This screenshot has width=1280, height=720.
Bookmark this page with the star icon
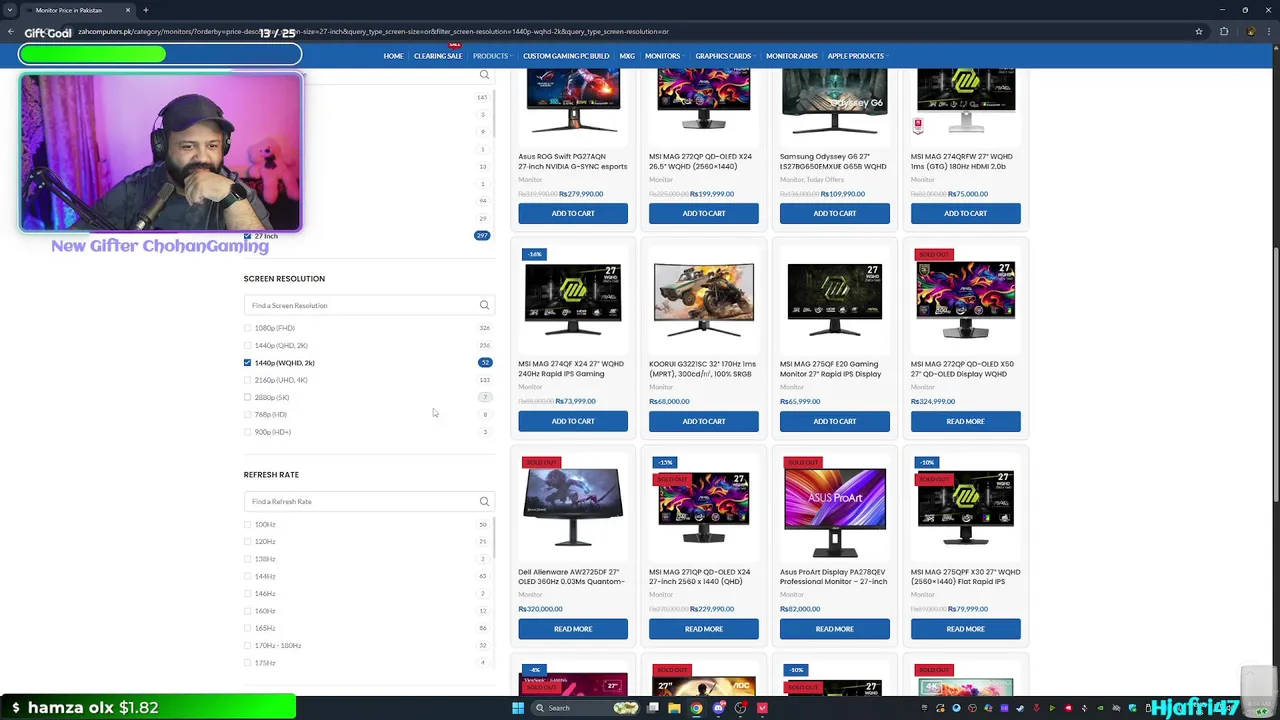1198,31
